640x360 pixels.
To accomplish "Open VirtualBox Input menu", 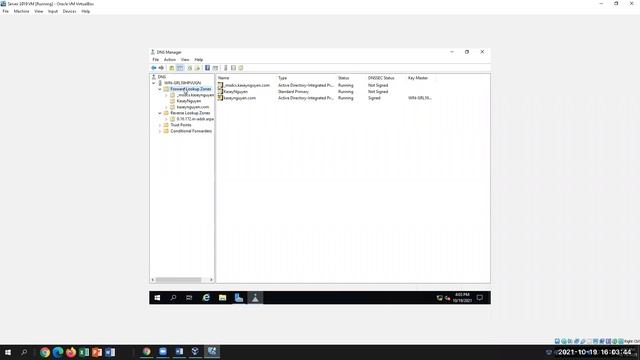I will click(53, 11).
